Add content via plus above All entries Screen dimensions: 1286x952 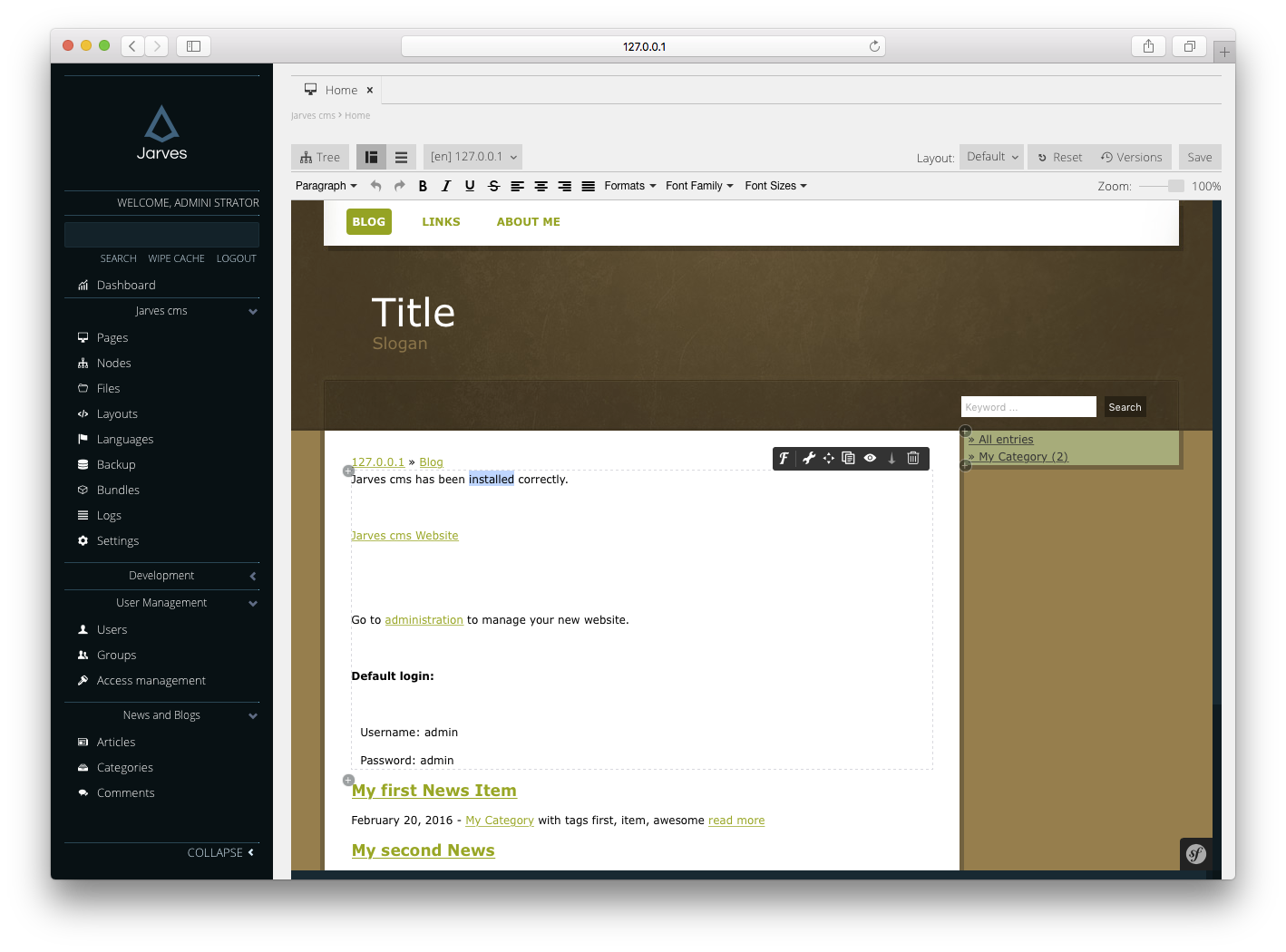tap(965, 431)
